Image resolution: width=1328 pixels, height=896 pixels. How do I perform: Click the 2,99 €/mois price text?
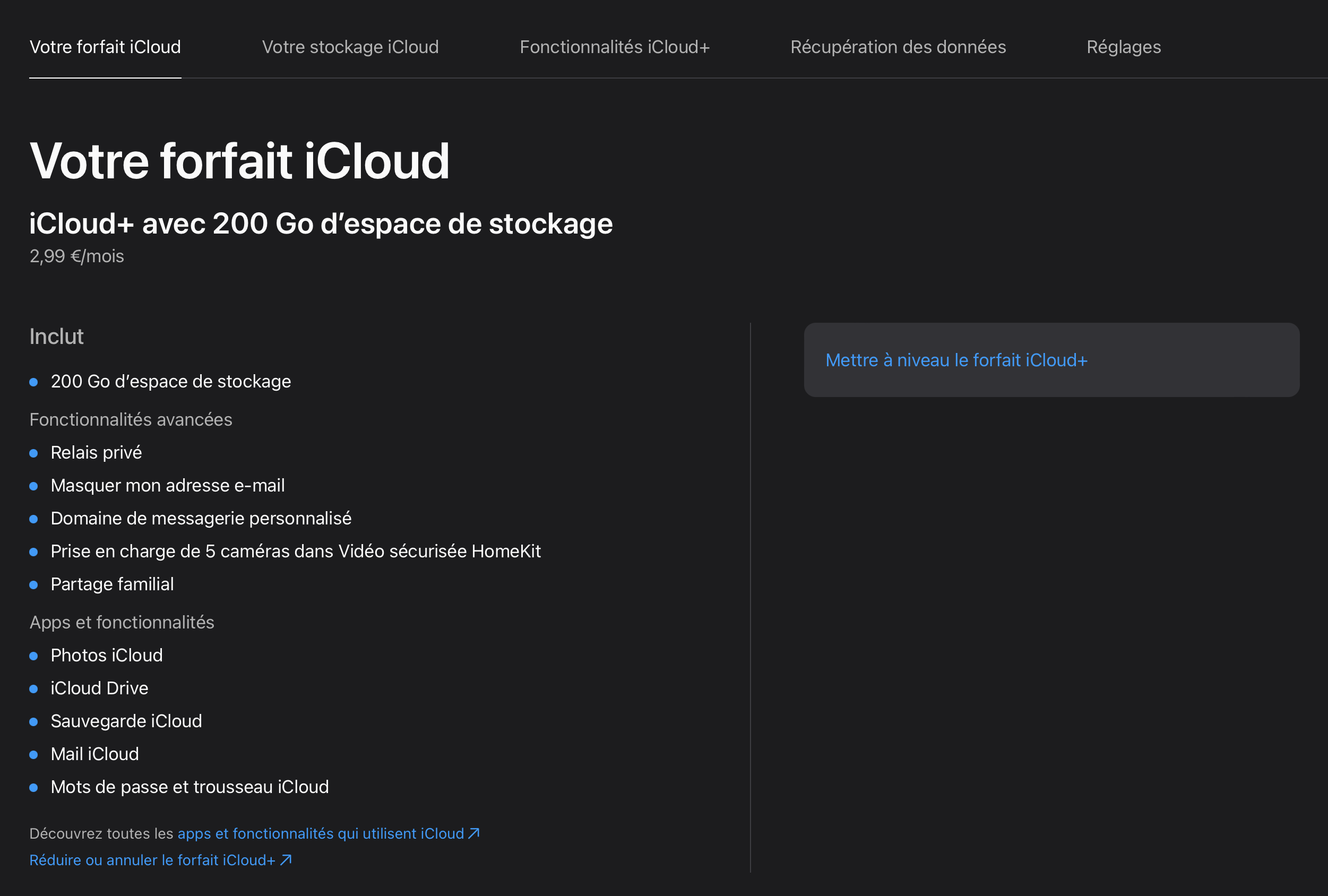click(76, 256)
